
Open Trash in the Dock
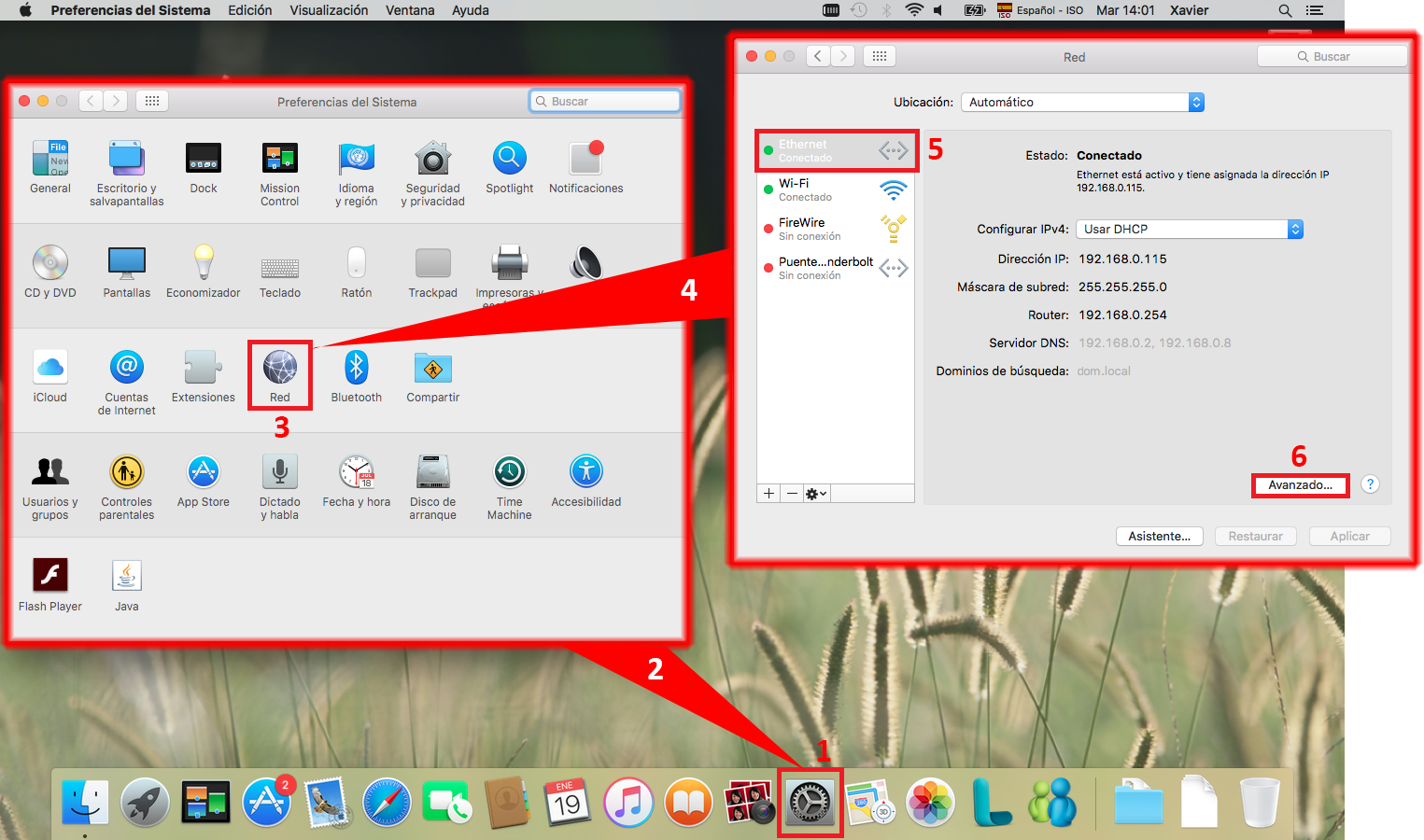[1260, 802]
